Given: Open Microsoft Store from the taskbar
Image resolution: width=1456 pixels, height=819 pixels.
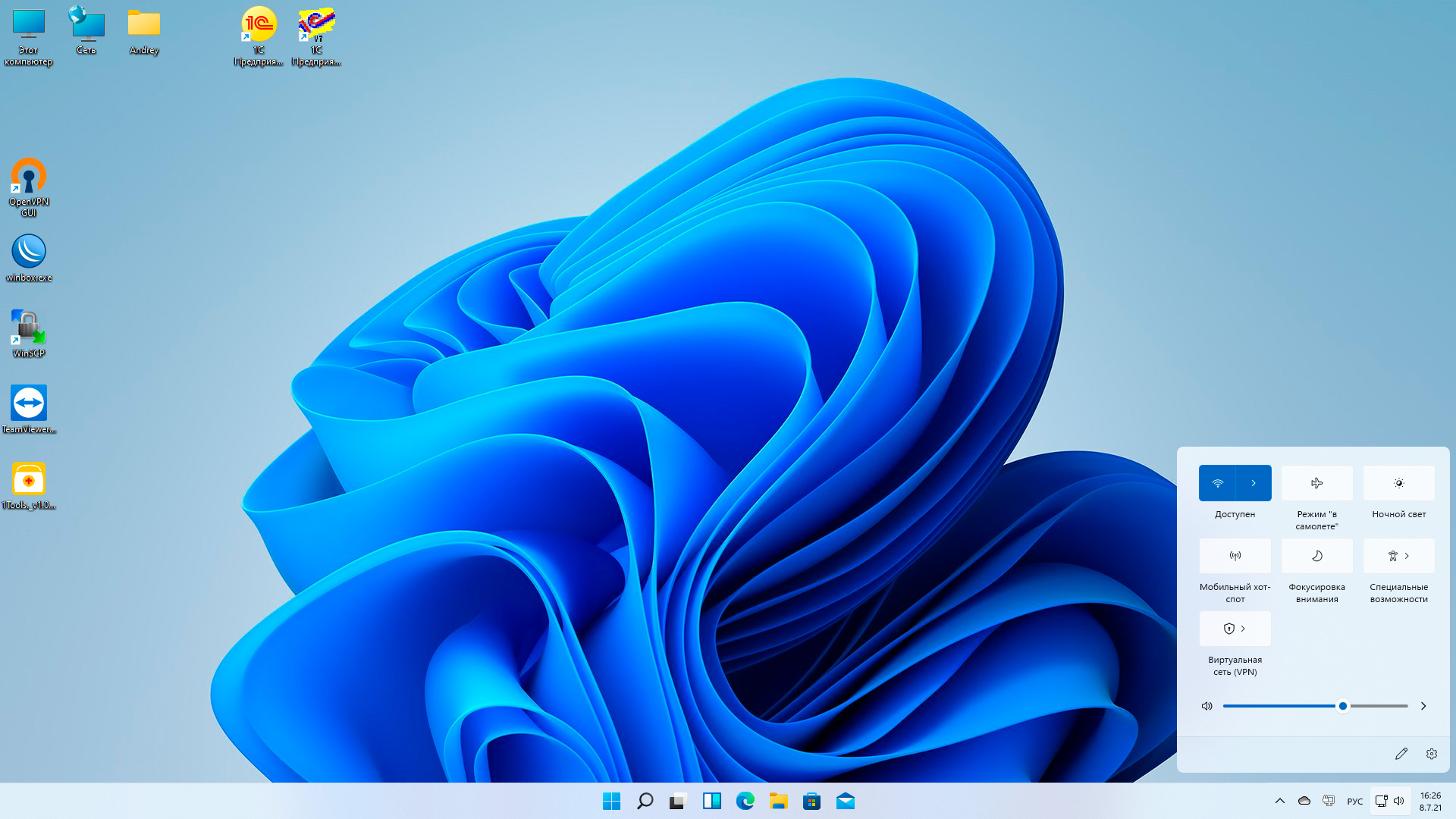Looking at the screenshot, I should tap(811, 801).
